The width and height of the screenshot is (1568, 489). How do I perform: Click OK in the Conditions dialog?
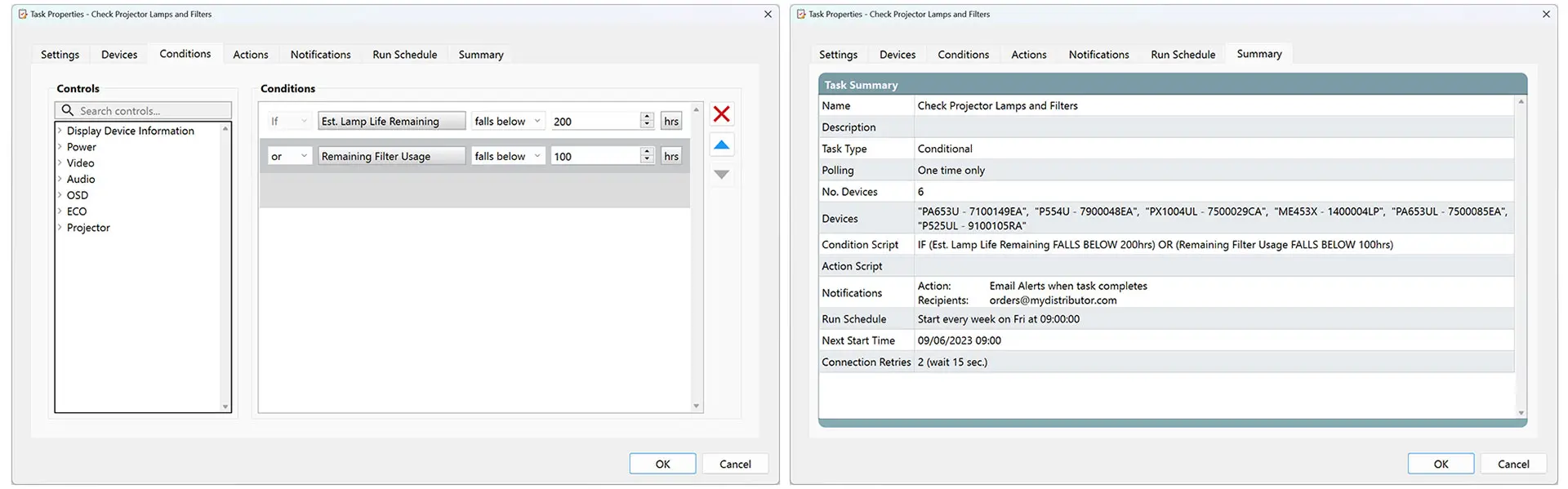tap(662, 464)
